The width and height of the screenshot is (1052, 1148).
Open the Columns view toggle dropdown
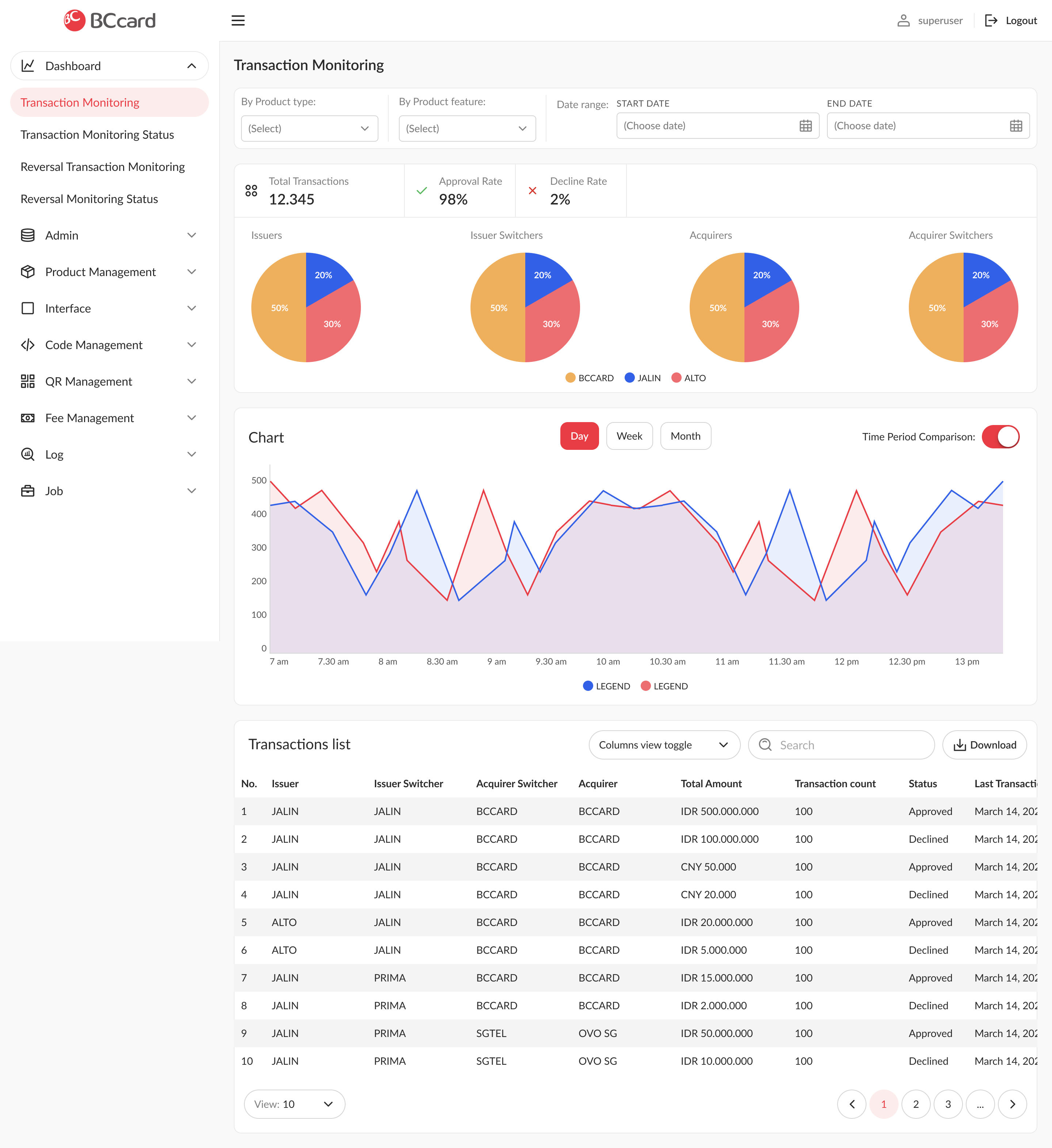pyautogui.click(x=664, y=744)
